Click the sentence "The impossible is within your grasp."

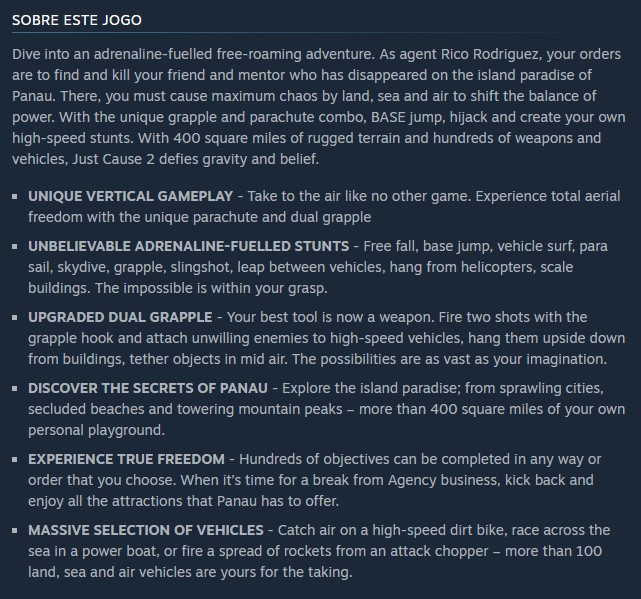coord(212,288)
